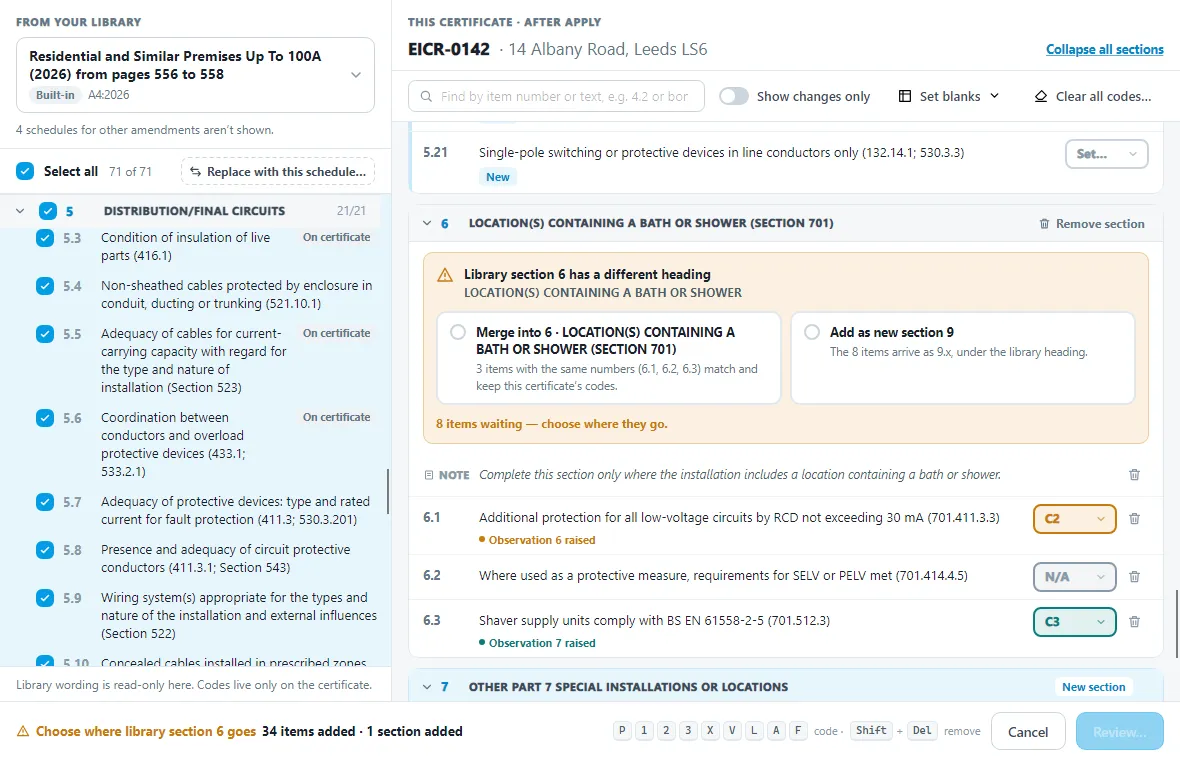This screenshot has height=760, width=1180.
Task: Click the footer warning triangle icon
Action: click(x=23, y=731)
